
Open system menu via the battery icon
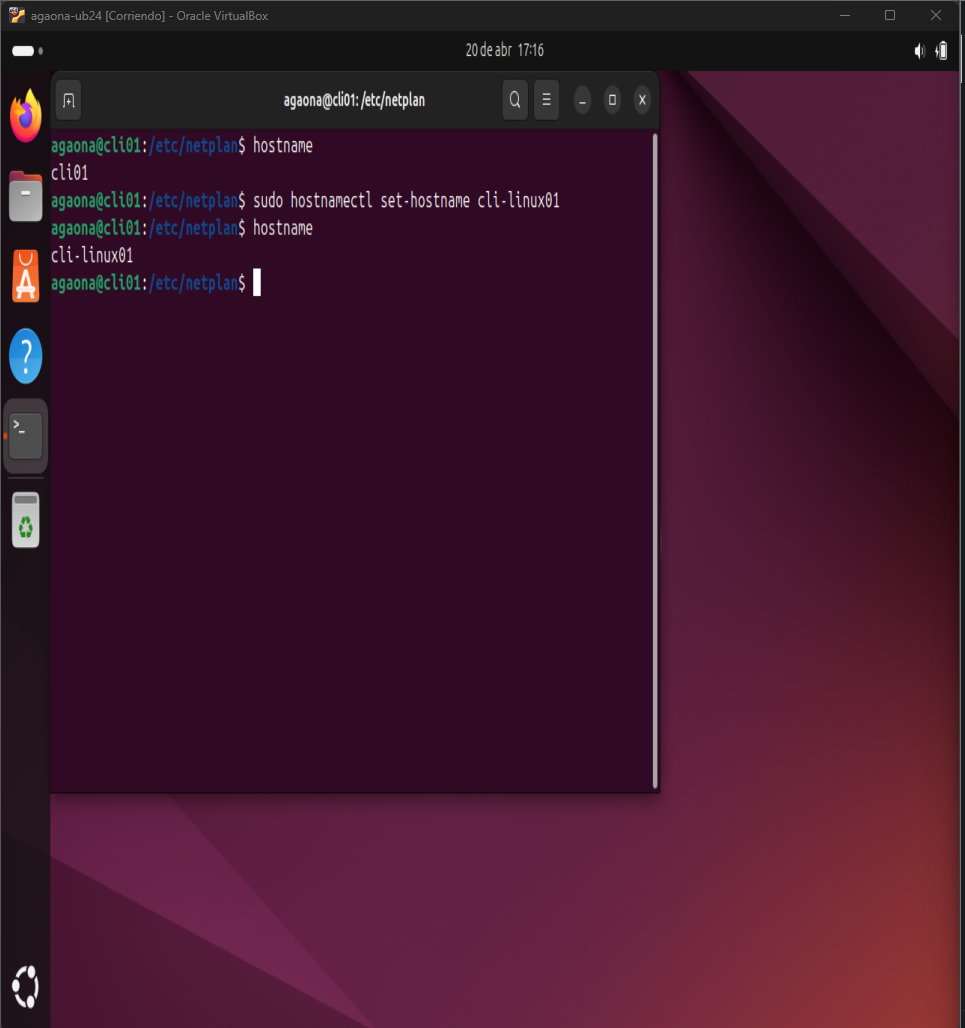pyautogui.click(x=941, y=51)
